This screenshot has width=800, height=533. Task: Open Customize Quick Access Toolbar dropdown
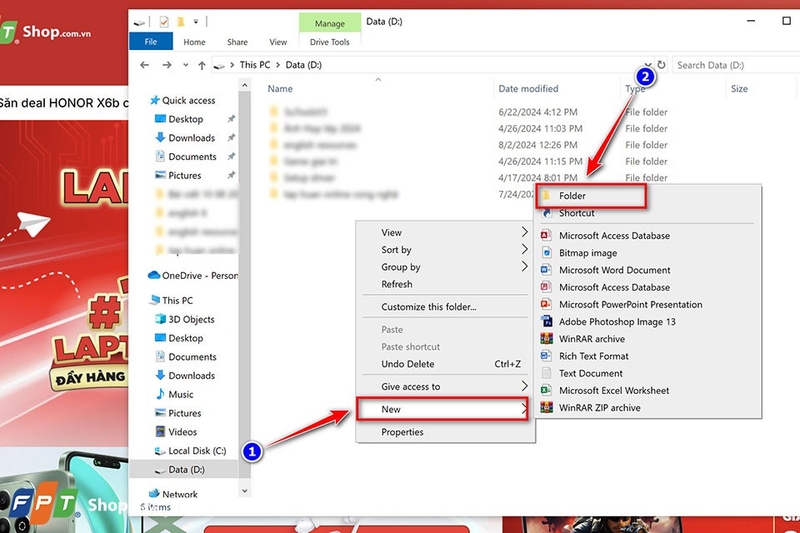click(x=196, y=22)
